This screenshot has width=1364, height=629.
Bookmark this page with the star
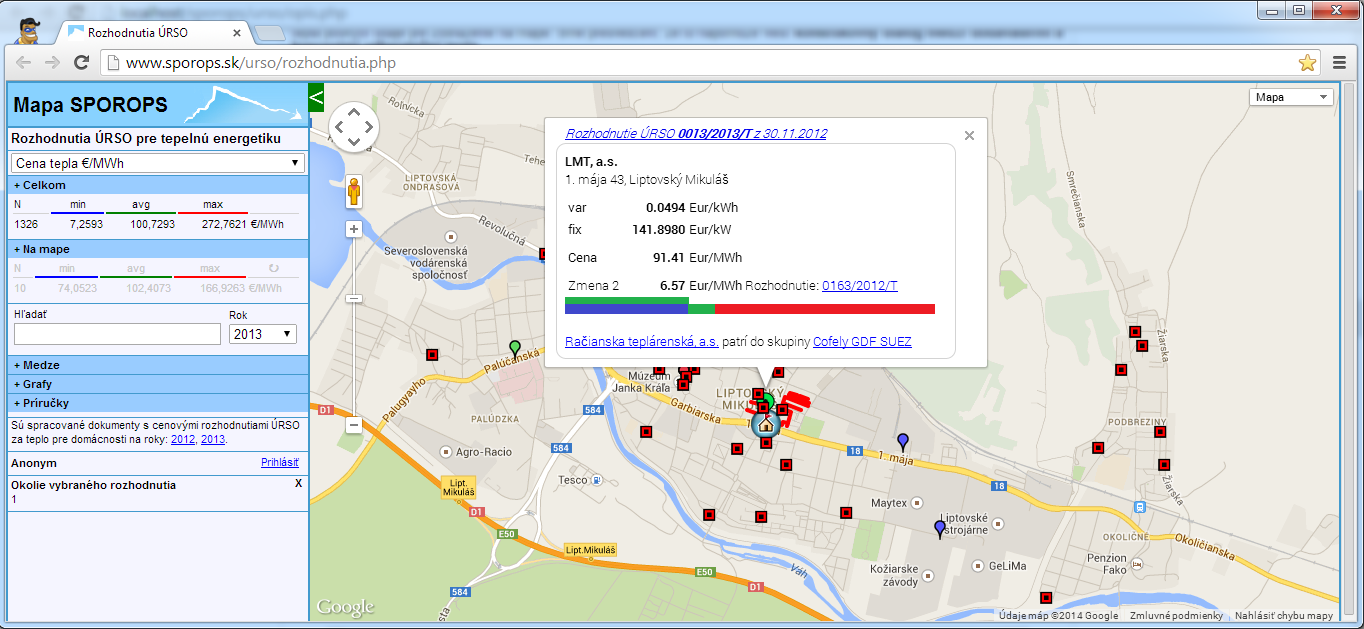point(1307,63)
